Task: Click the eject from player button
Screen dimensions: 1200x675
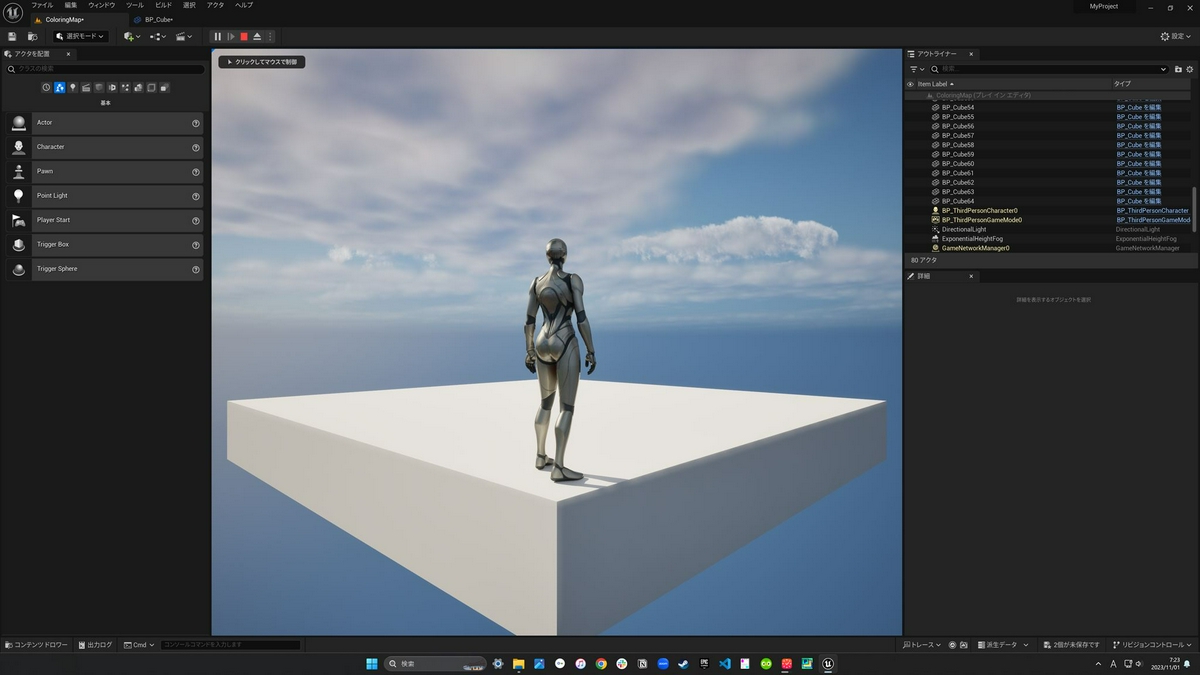Action: click(x=257, y=36)
